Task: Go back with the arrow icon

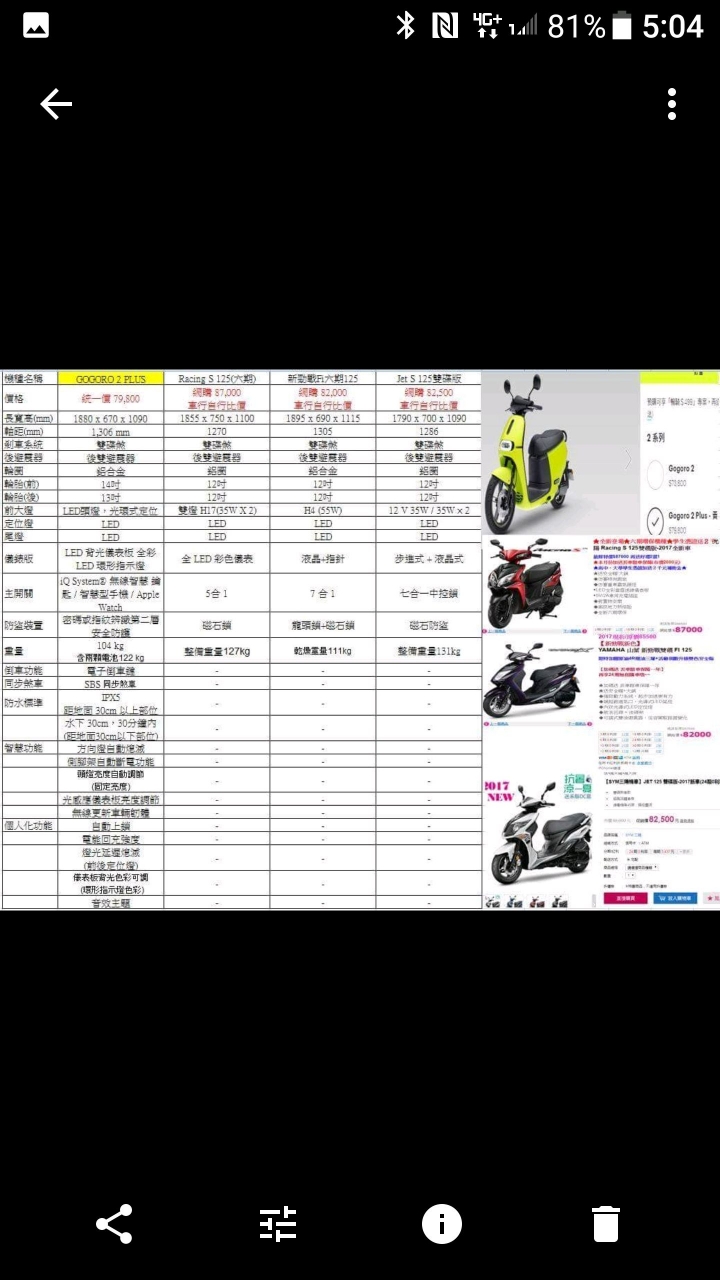Action: [56, 104]
